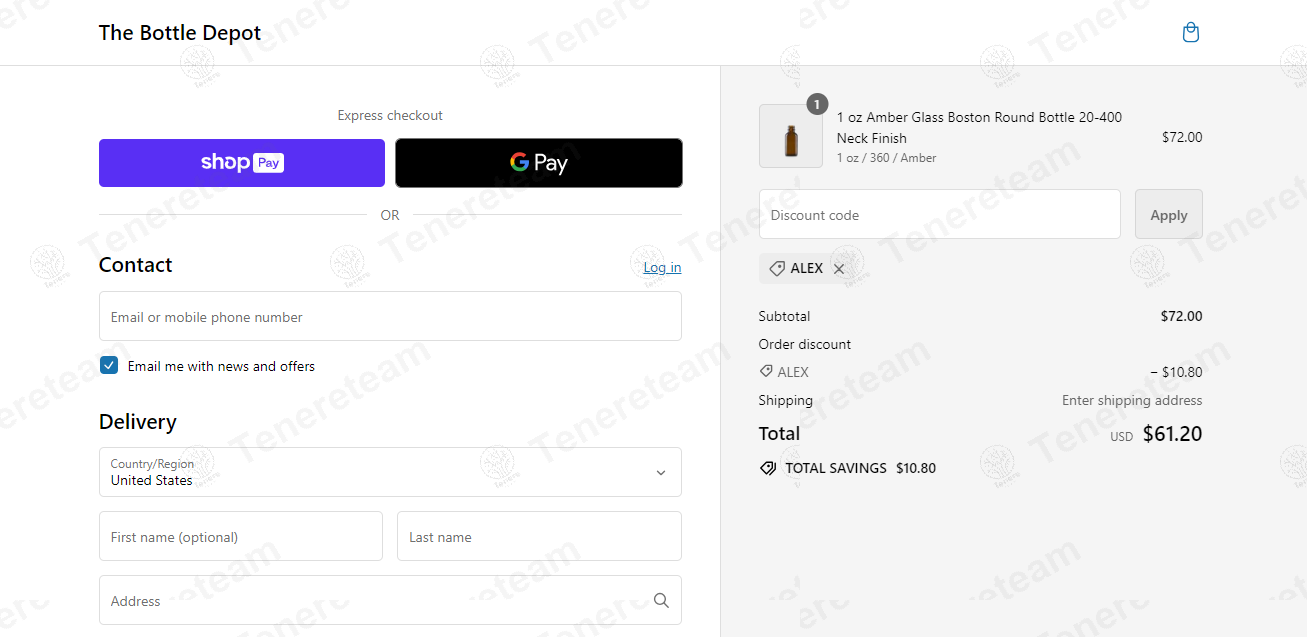Click the quantity badge on product image
Image resolution: width=1307 pixels, height=637 pixels.
tap(817, 104)
